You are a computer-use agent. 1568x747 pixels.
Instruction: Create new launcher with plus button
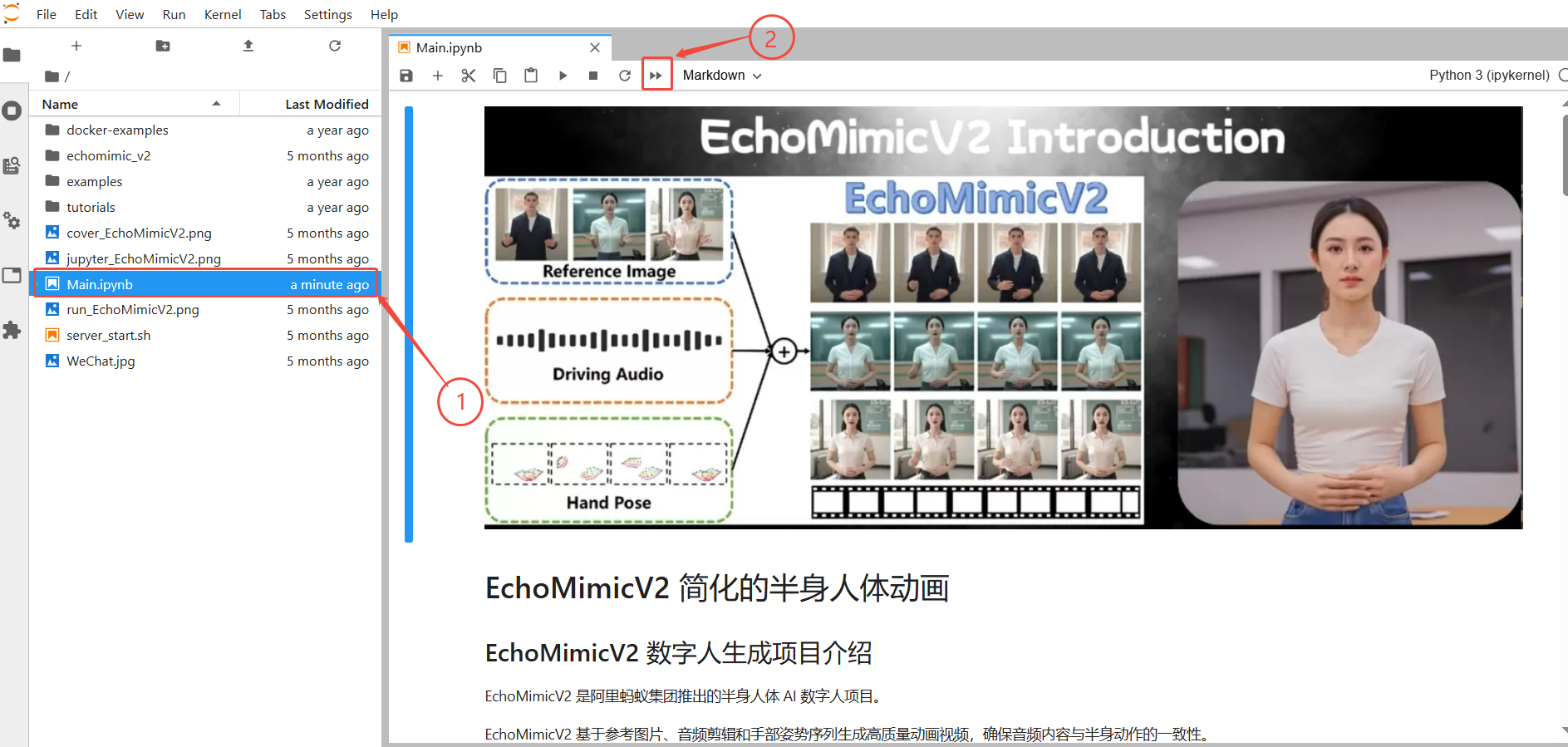(76, 46)
